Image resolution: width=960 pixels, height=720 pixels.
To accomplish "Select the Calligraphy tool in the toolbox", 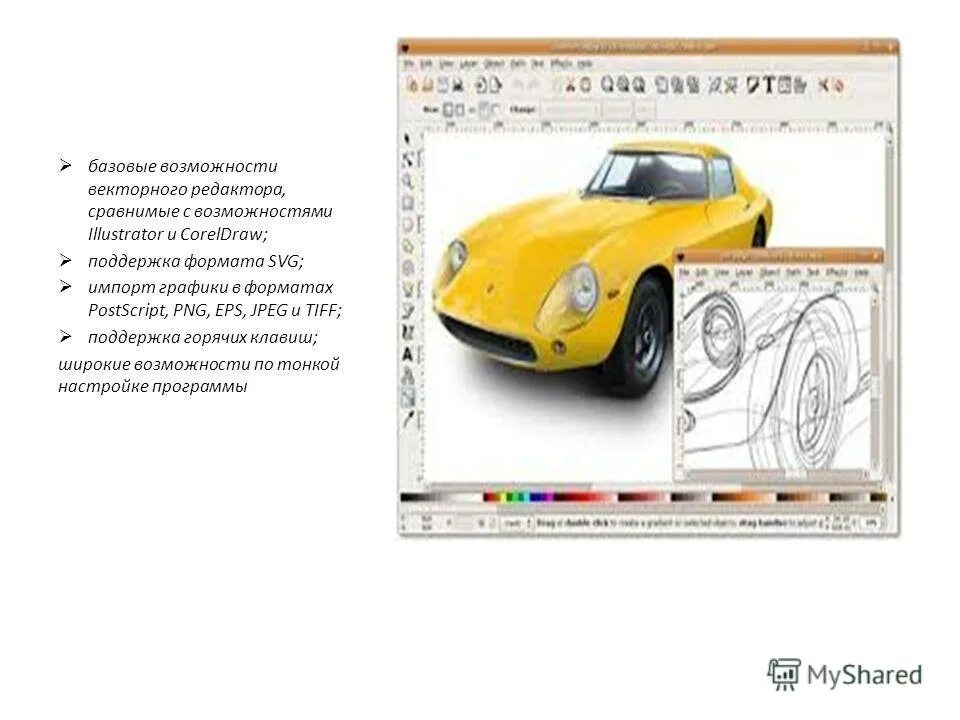I will (x=407, y=334).
